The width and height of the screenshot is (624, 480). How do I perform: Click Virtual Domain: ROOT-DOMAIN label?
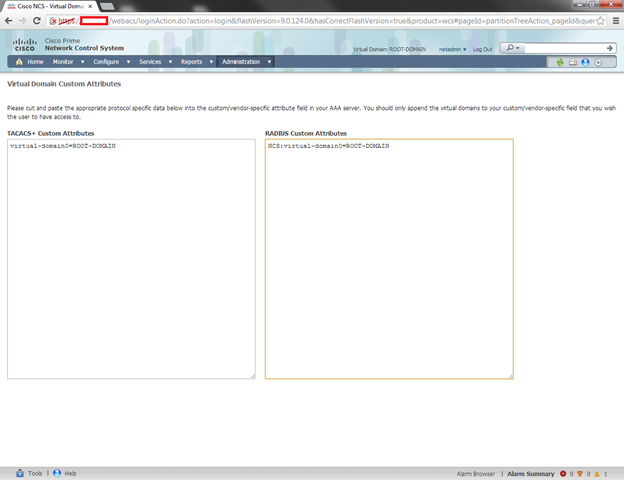coord(389,49)
